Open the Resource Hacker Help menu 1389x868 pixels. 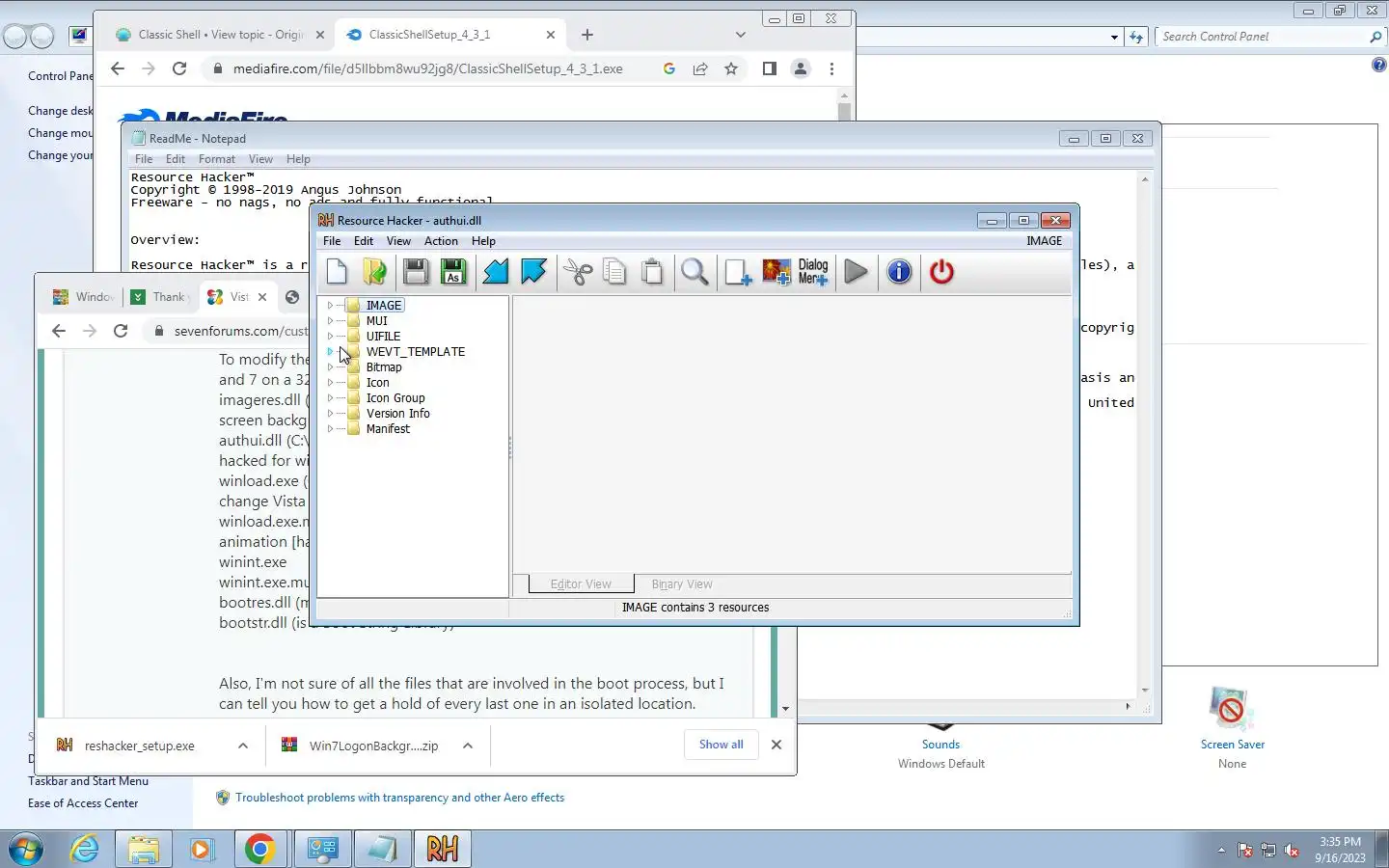click(x=483, y=241)
